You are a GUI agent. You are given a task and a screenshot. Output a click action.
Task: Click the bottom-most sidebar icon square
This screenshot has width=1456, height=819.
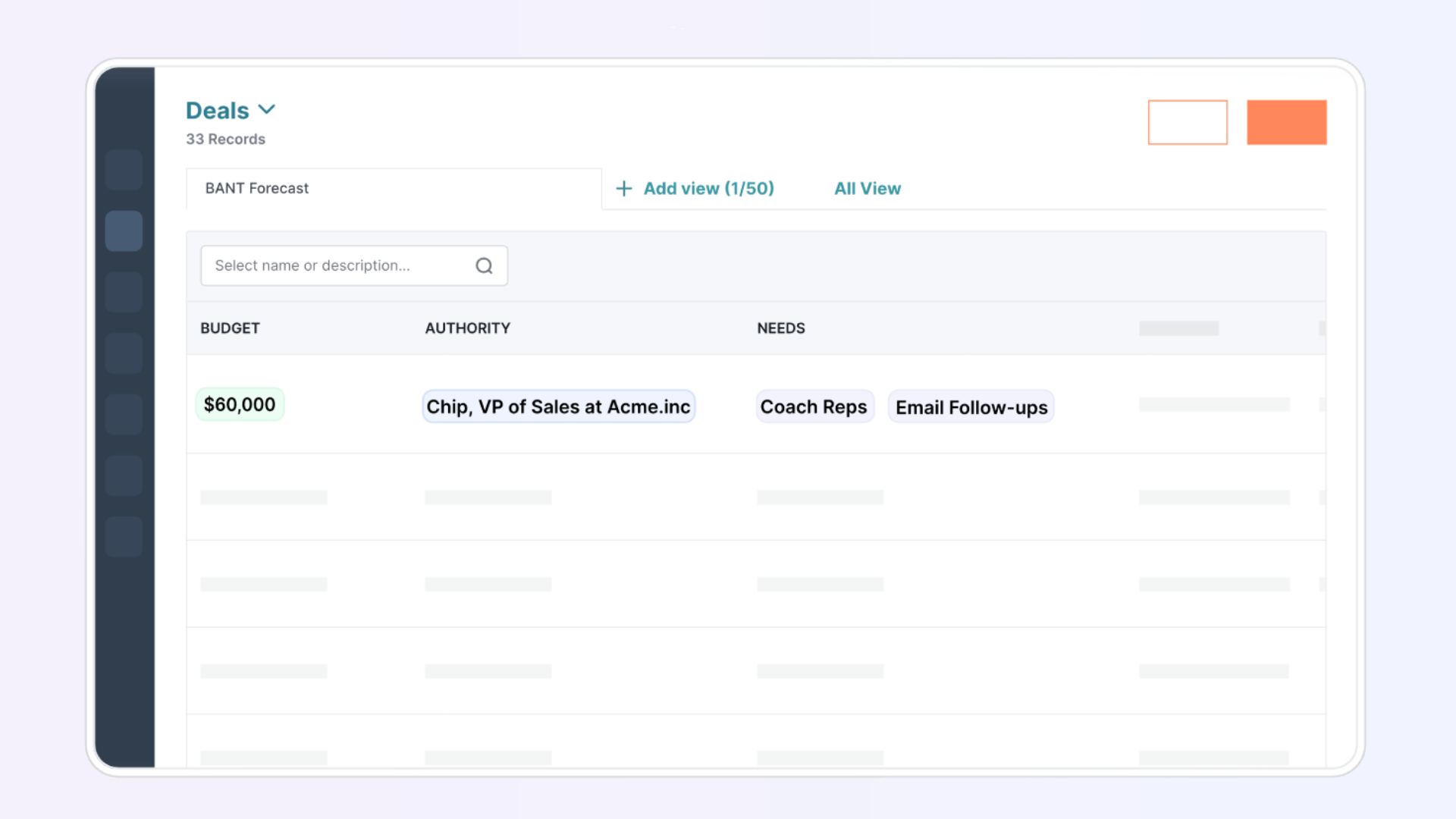click(x=124, y=537)
